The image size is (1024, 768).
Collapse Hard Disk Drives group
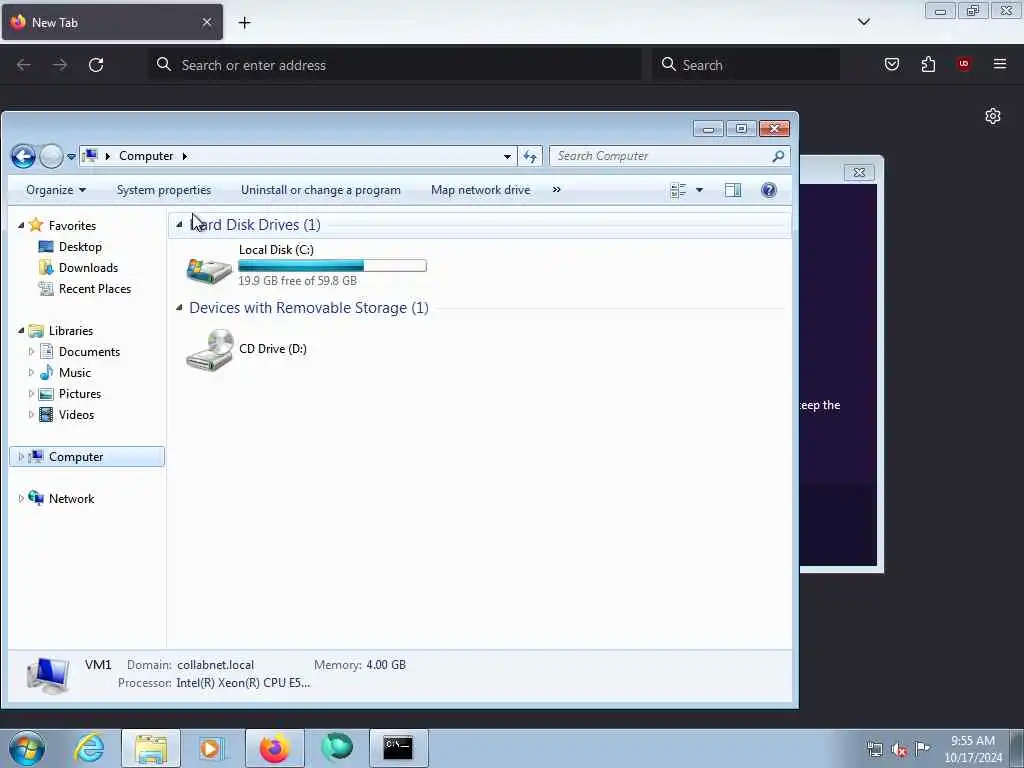[179, 225]
